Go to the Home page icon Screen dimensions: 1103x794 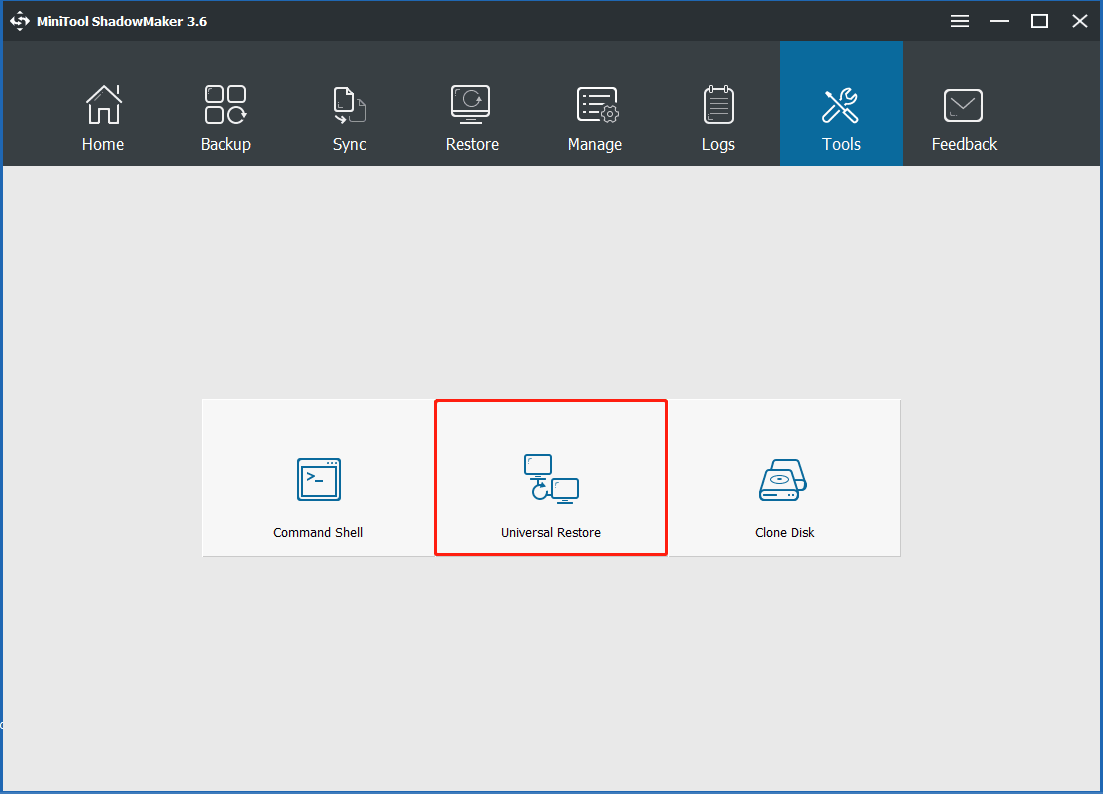pyautogui.click(x=103, y=105)
